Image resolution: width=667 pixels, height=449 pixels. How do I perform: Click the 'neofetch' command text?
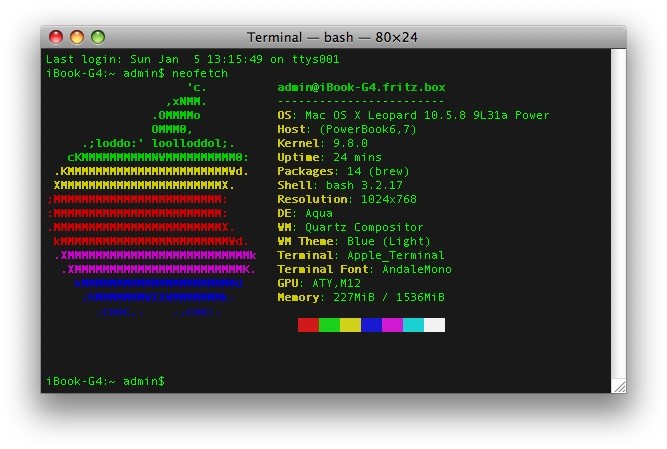point(200,73)
